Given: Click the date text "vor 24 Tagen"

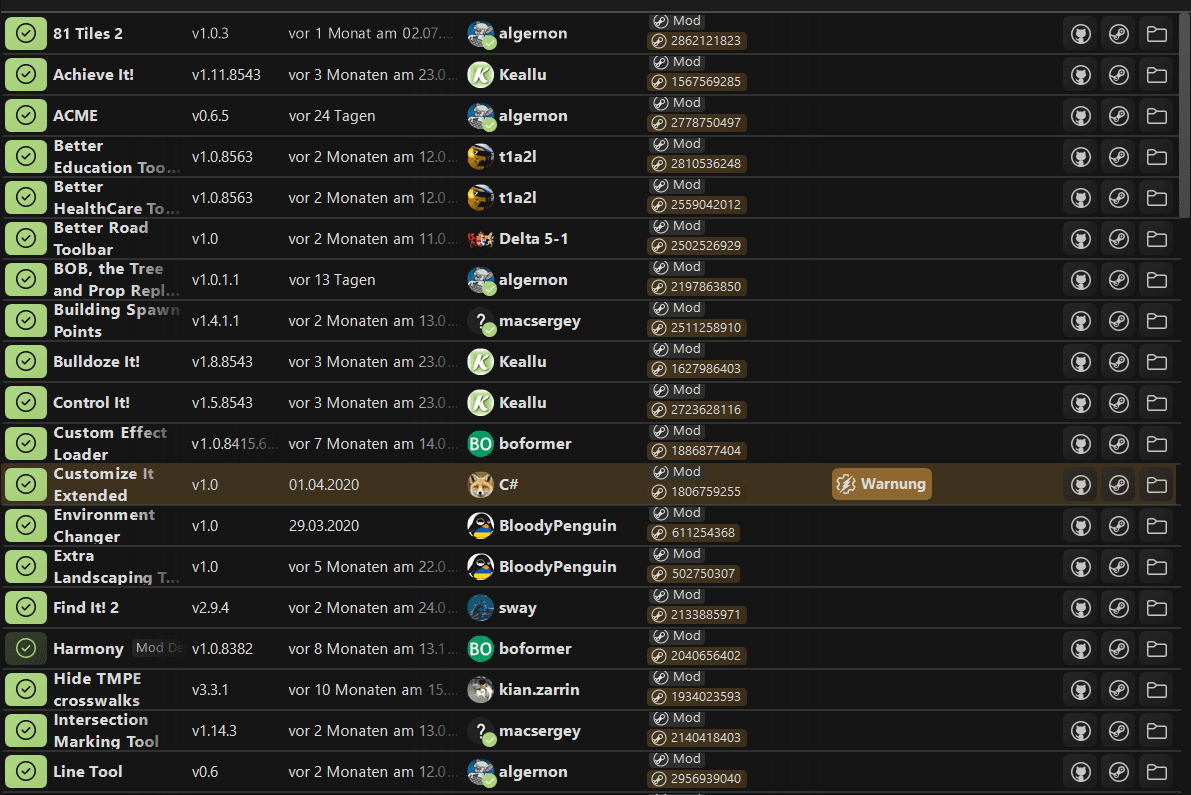Looking at the screenshot, I should coord(332,115).
